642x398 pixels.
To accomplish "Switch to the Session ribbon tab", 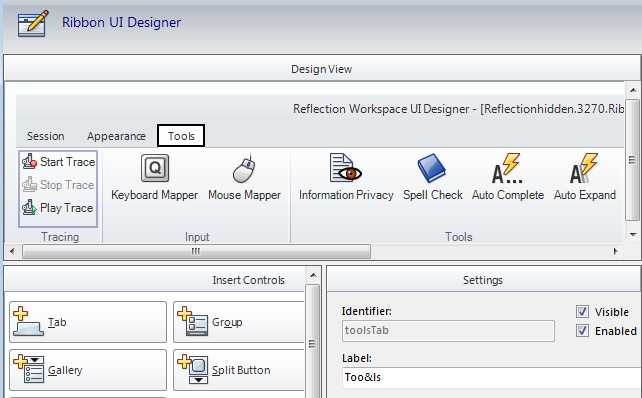I will pos(45,136).
